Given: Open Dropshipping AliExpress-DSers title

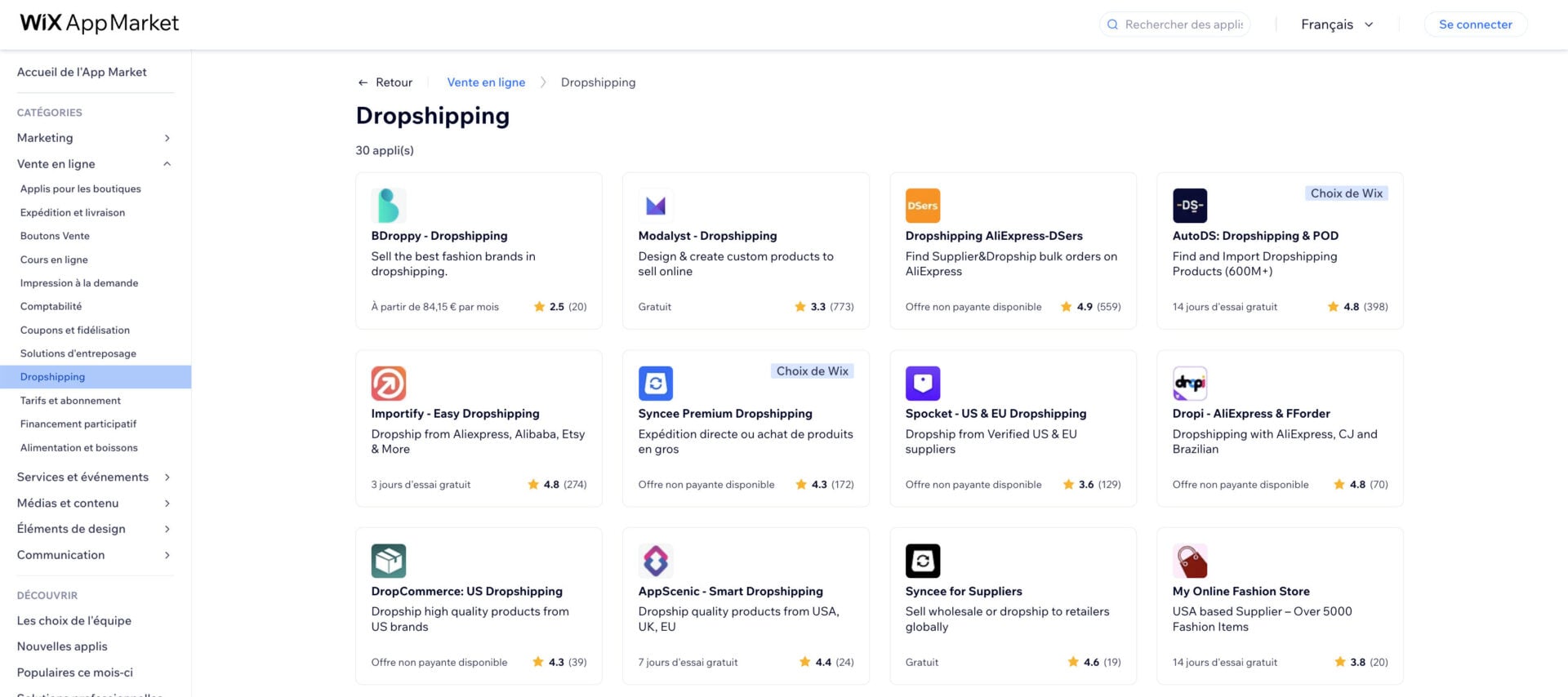Looking at the screenshot, I should coord(994,236).
